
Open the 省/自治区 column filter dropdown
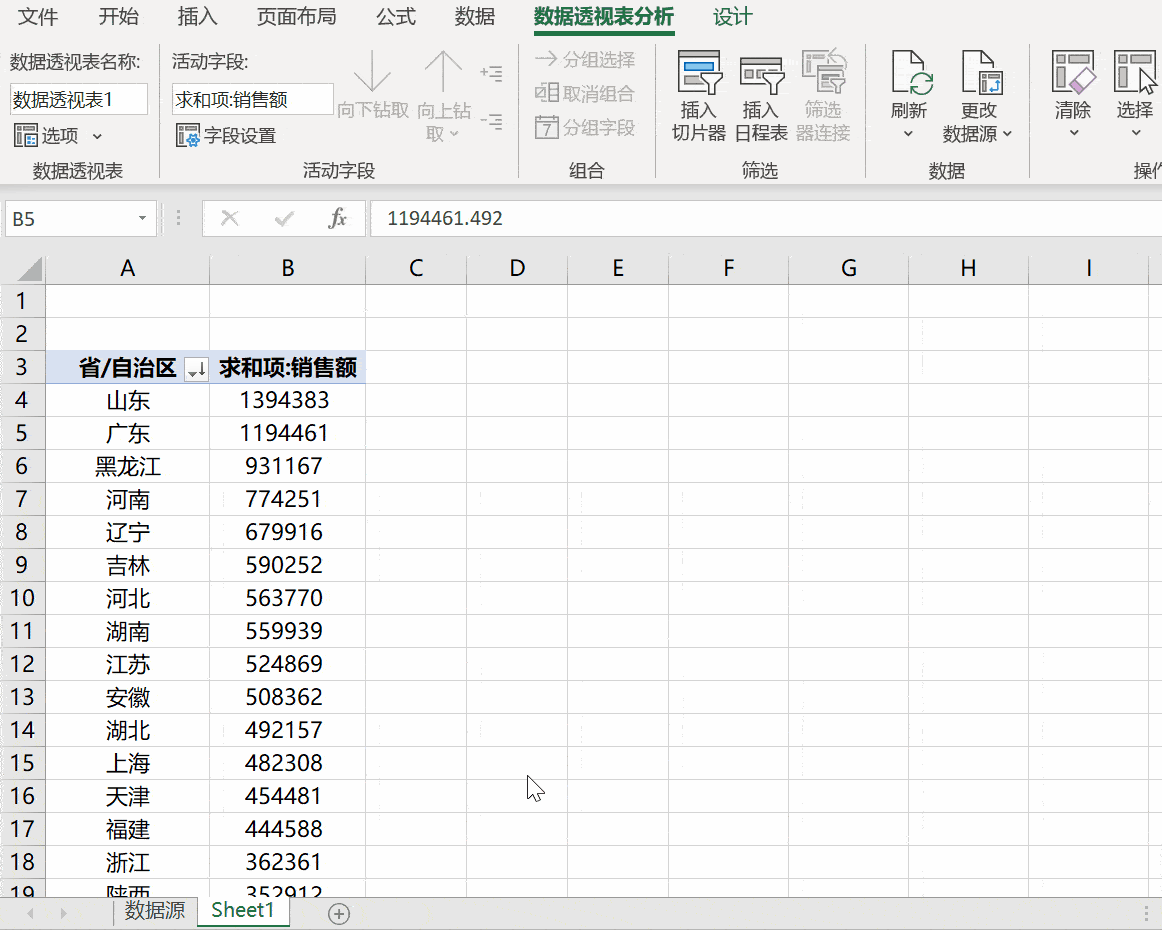click(x=196, y=367)
